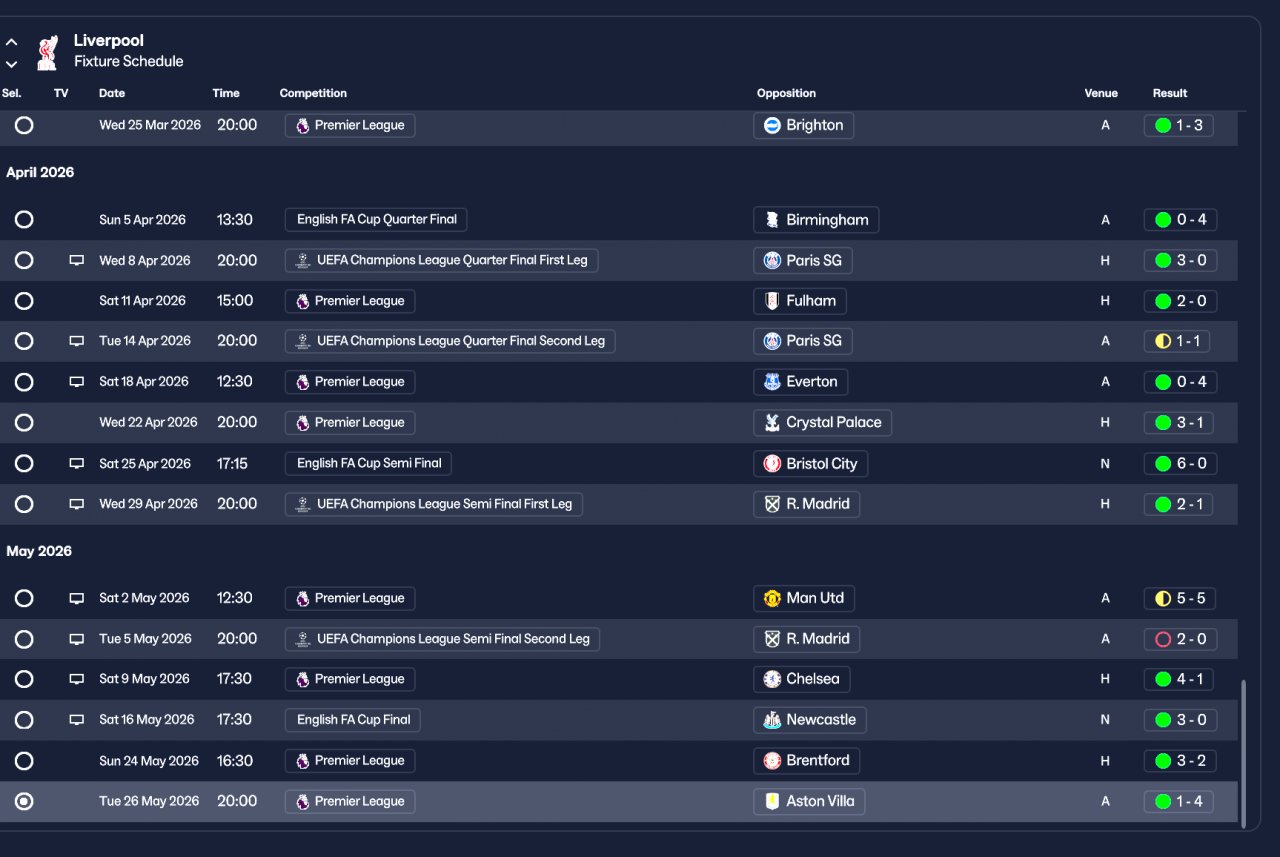View the 1 - 3 result against Brighton
Image resolution: width=1280 pixels, height=857 pixels.
point(1179,126)
